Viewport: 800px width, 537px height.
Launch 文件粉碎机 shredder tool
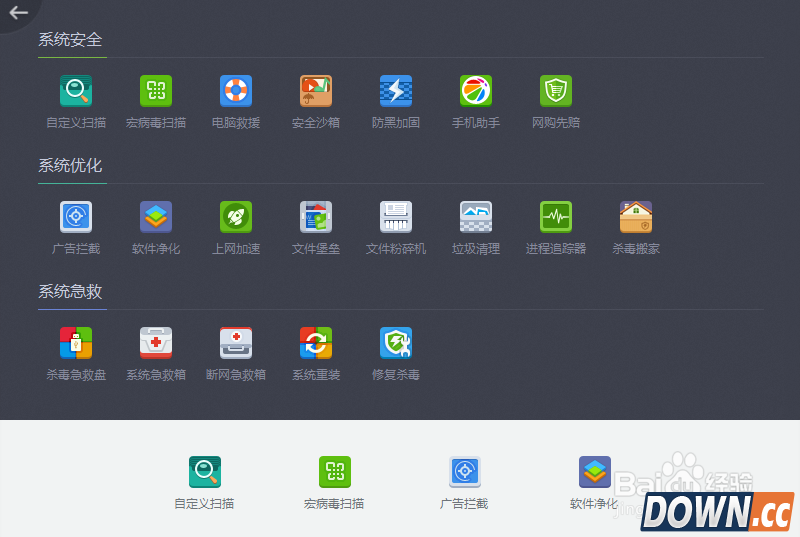click(396, 217)
